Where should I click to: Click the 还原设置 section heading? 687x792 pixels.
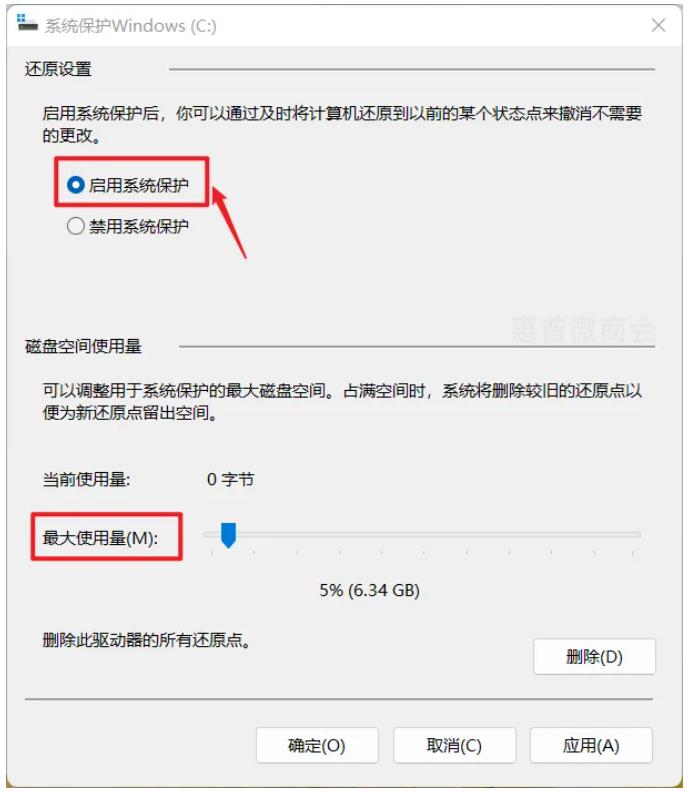tap(58, 69)
